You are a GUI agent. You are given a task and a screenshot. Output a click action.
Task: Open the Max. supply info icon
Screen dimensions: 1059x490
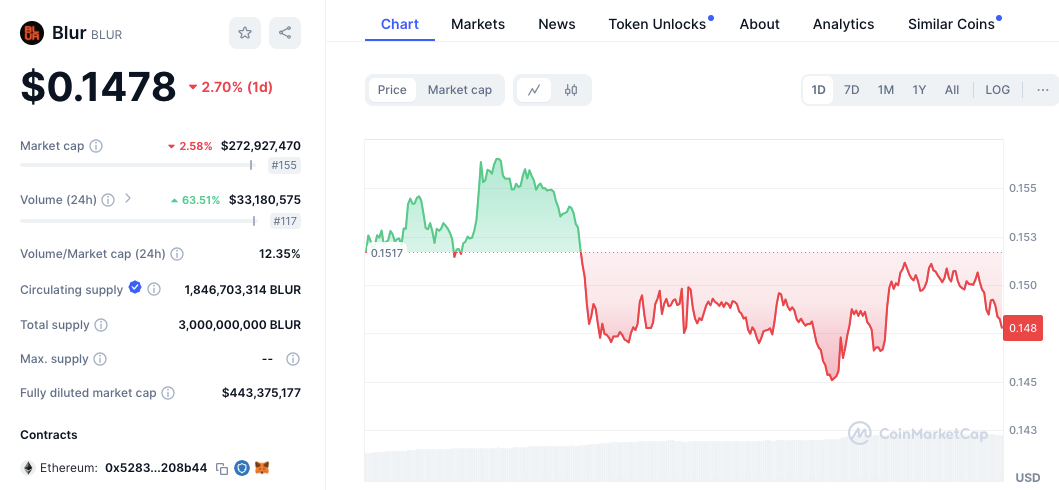(x=99, y=358)
